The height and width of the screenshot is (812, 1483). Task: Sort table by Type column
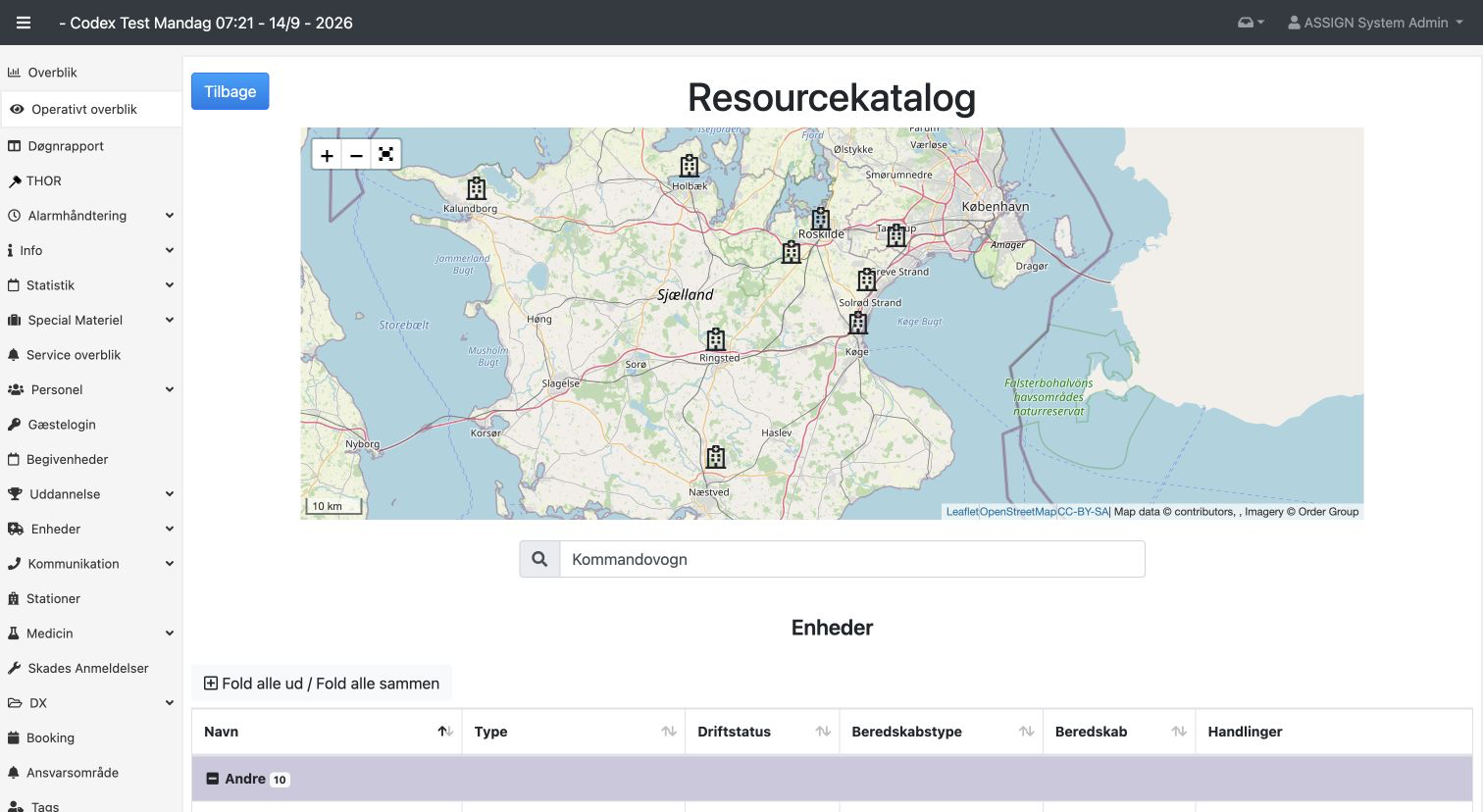tap(574, 732)
